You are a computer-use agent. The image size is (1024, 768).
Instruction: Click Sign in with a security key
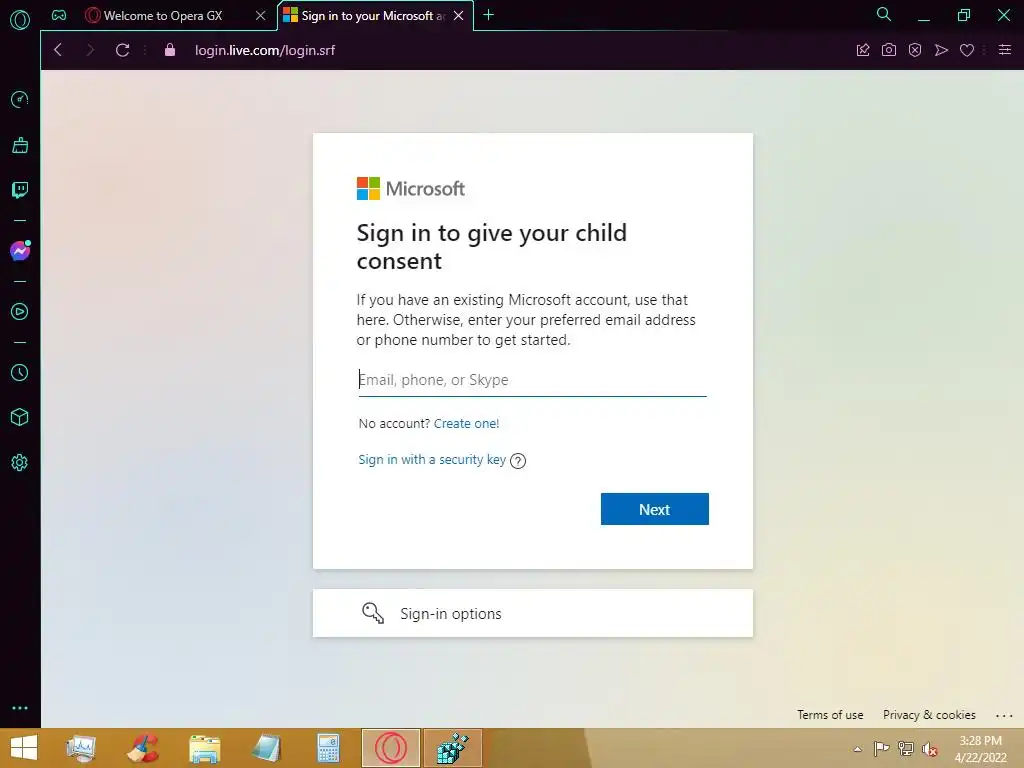coord(432,460)
